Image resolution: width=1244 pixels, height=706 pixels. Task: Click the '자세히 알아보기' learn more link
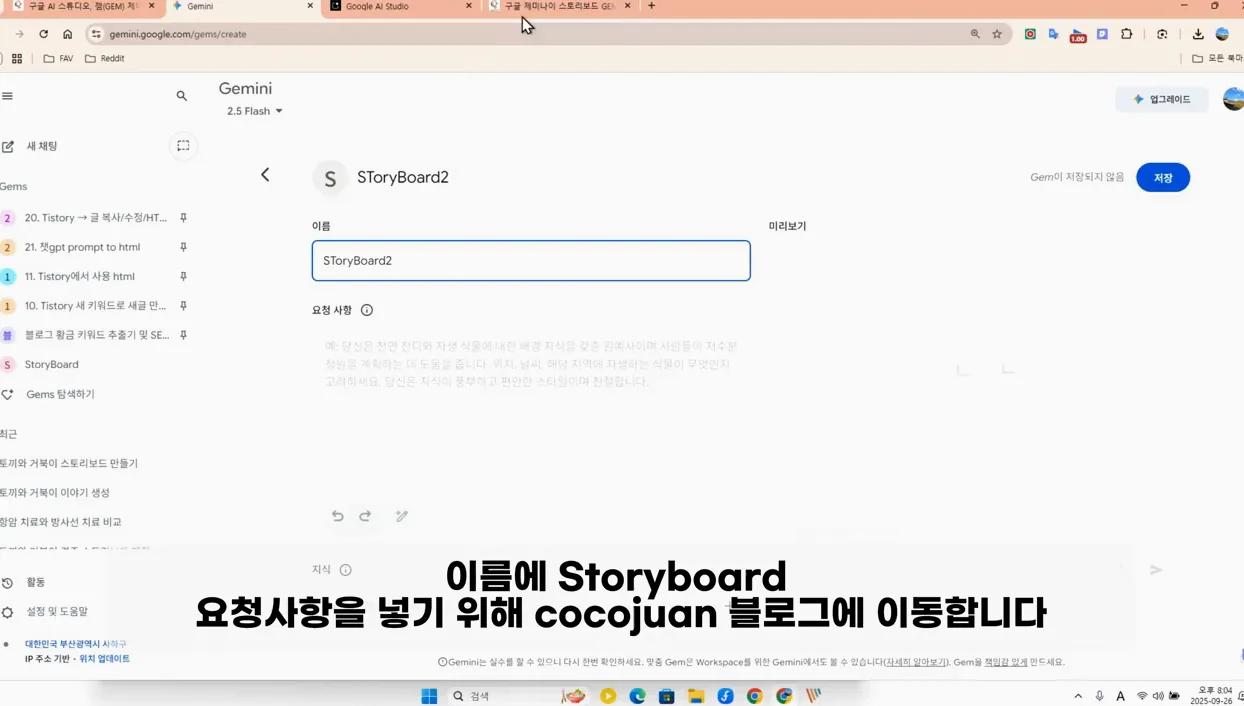tap(915, 662)
